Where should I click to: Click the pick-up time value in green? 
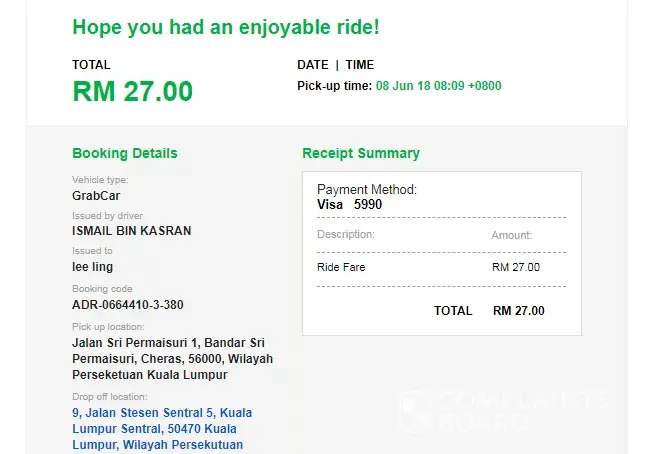438,86
